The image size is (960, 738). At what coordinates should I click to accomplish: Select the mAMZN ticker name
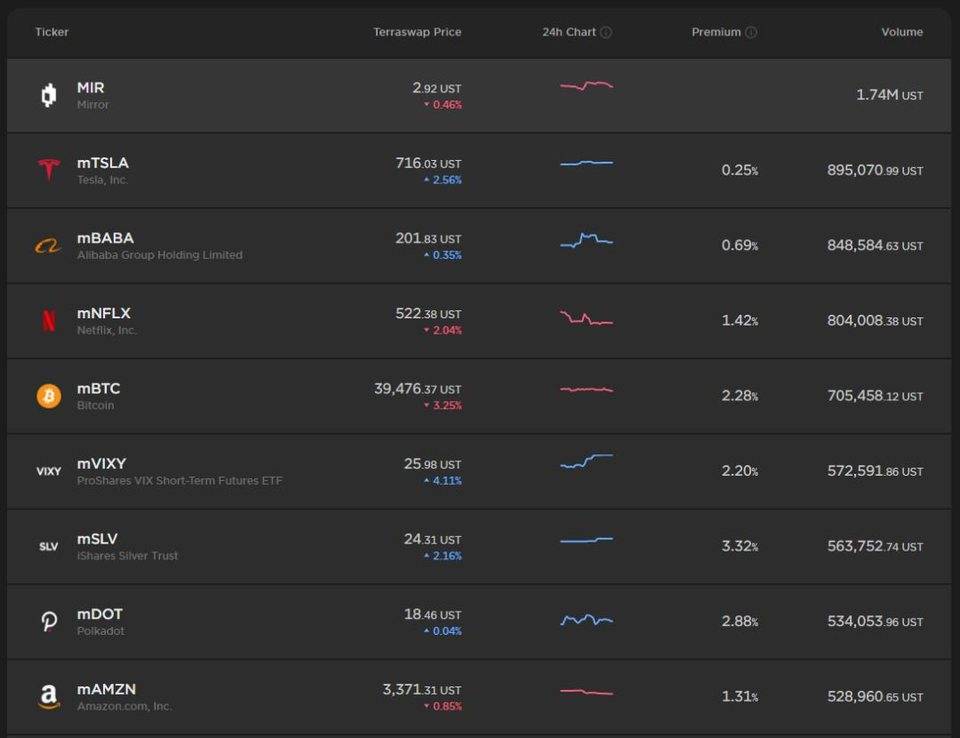tap(107, 689)
